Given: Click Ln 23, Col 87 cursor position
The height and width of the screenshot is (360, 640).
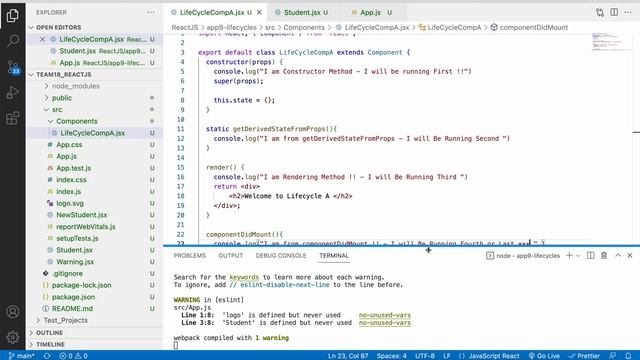Looking at the screenshot, I should [x=348, y=356].
